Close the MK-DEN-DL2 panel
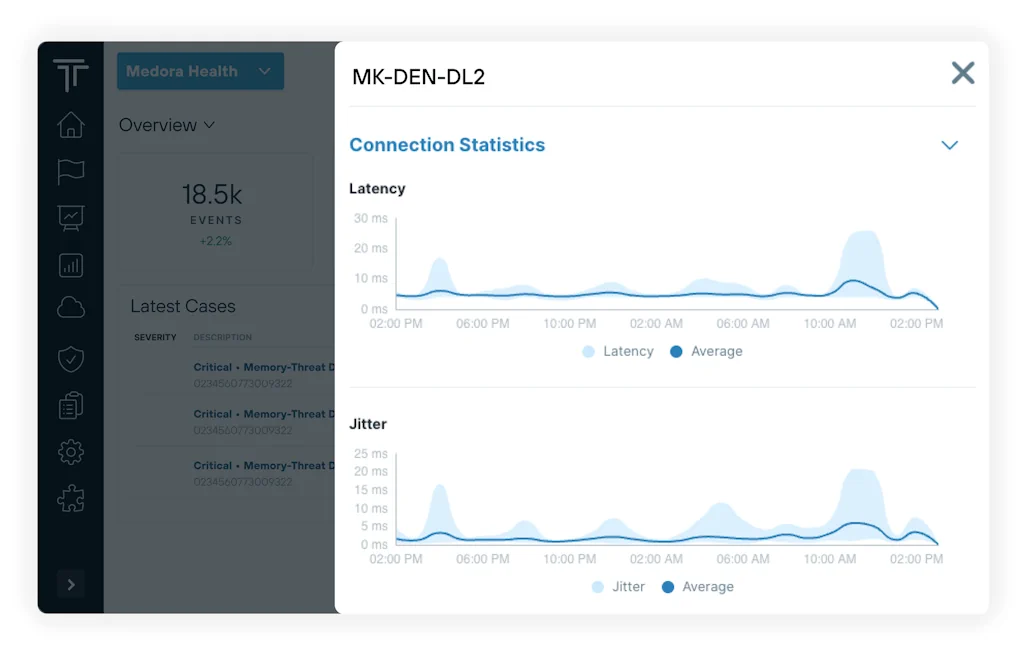 [x=962, y=73]
